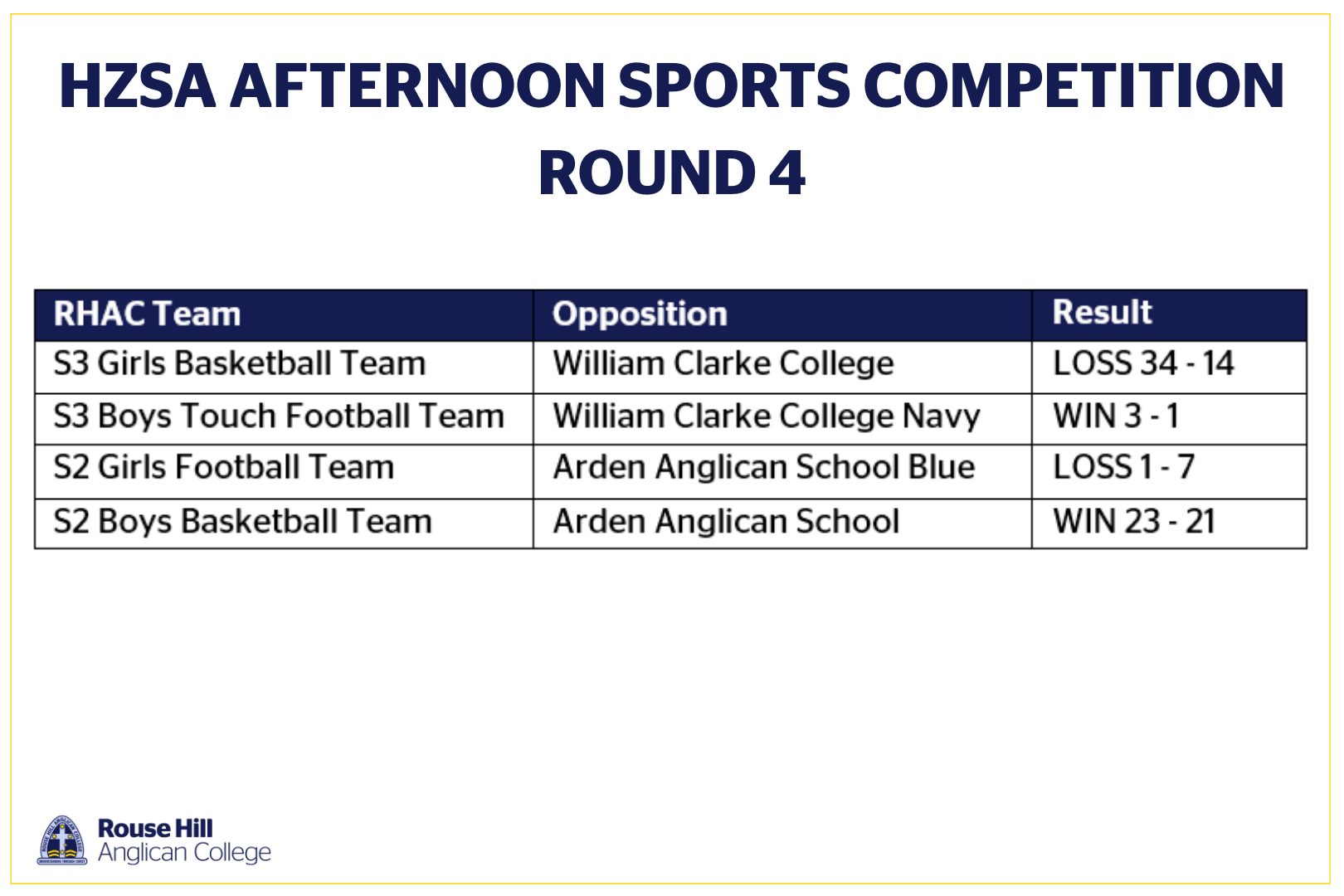
Task: Click the HZSA Afternoon Sports Competition title
Action: pos(672,85)
